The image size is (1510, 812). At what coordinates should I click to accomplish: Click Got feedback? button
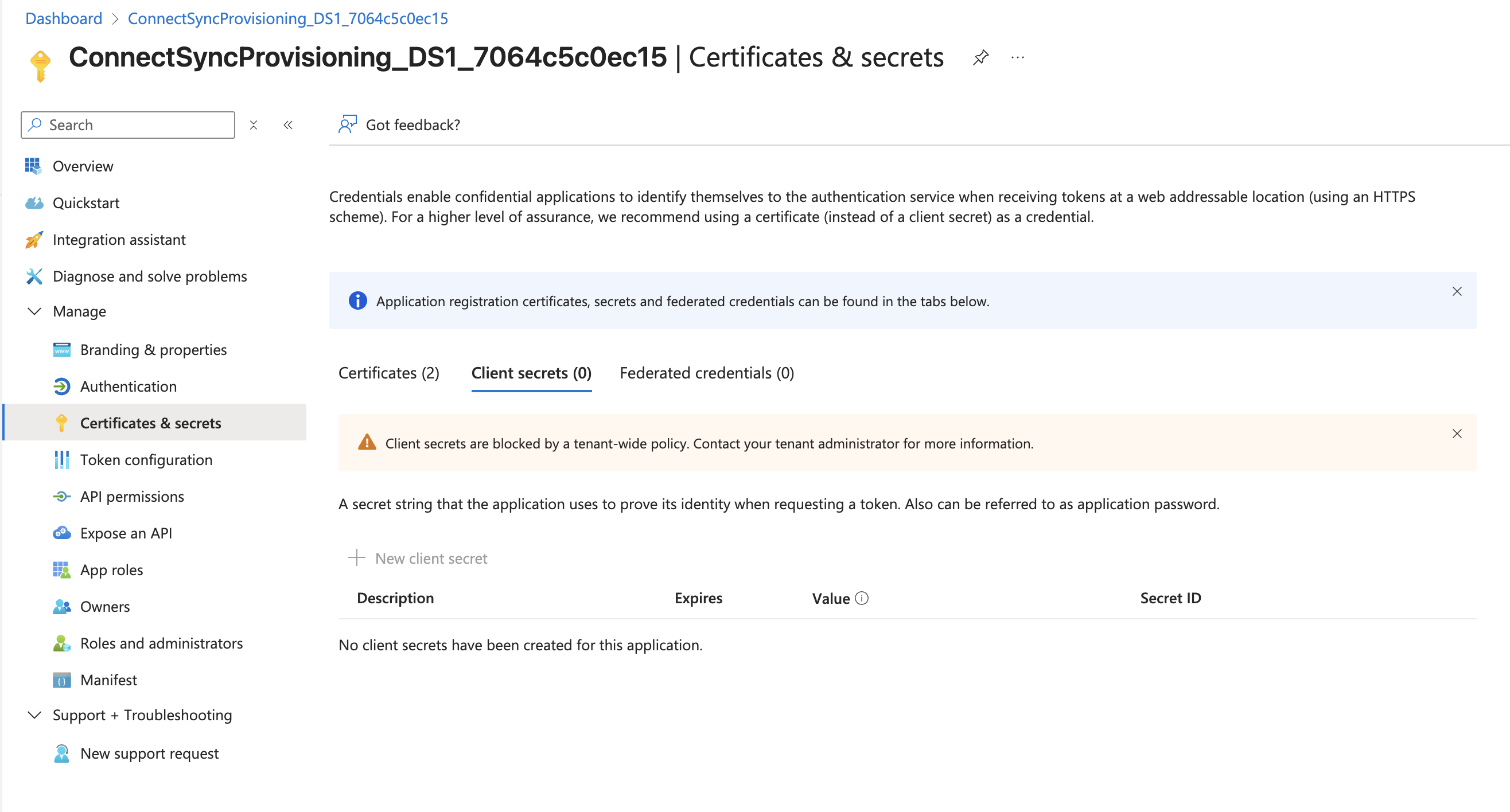coord(399,125)
